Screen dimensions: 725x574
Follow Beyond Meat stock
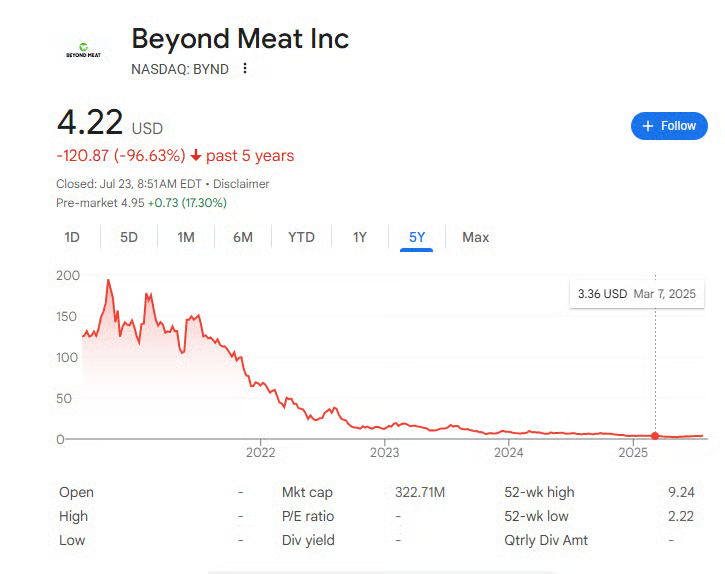[x=669, y=126]
